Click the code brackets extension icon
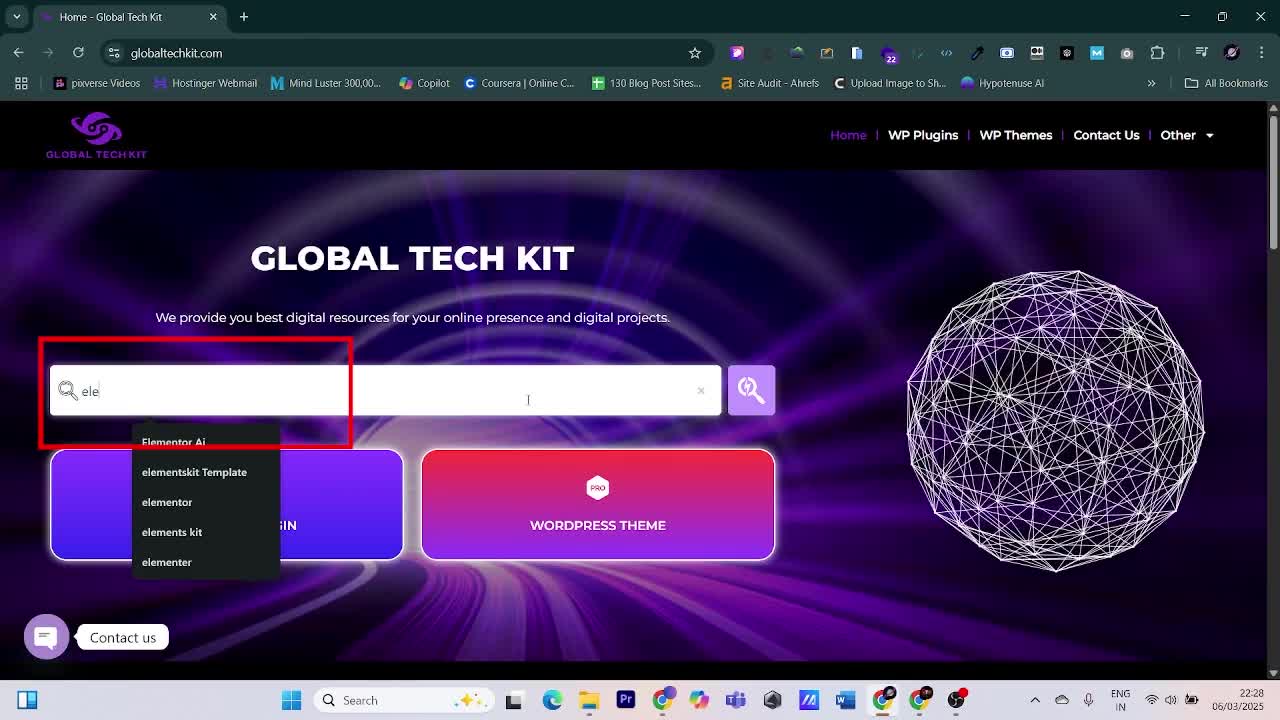1280x720 pixels. 947,53
